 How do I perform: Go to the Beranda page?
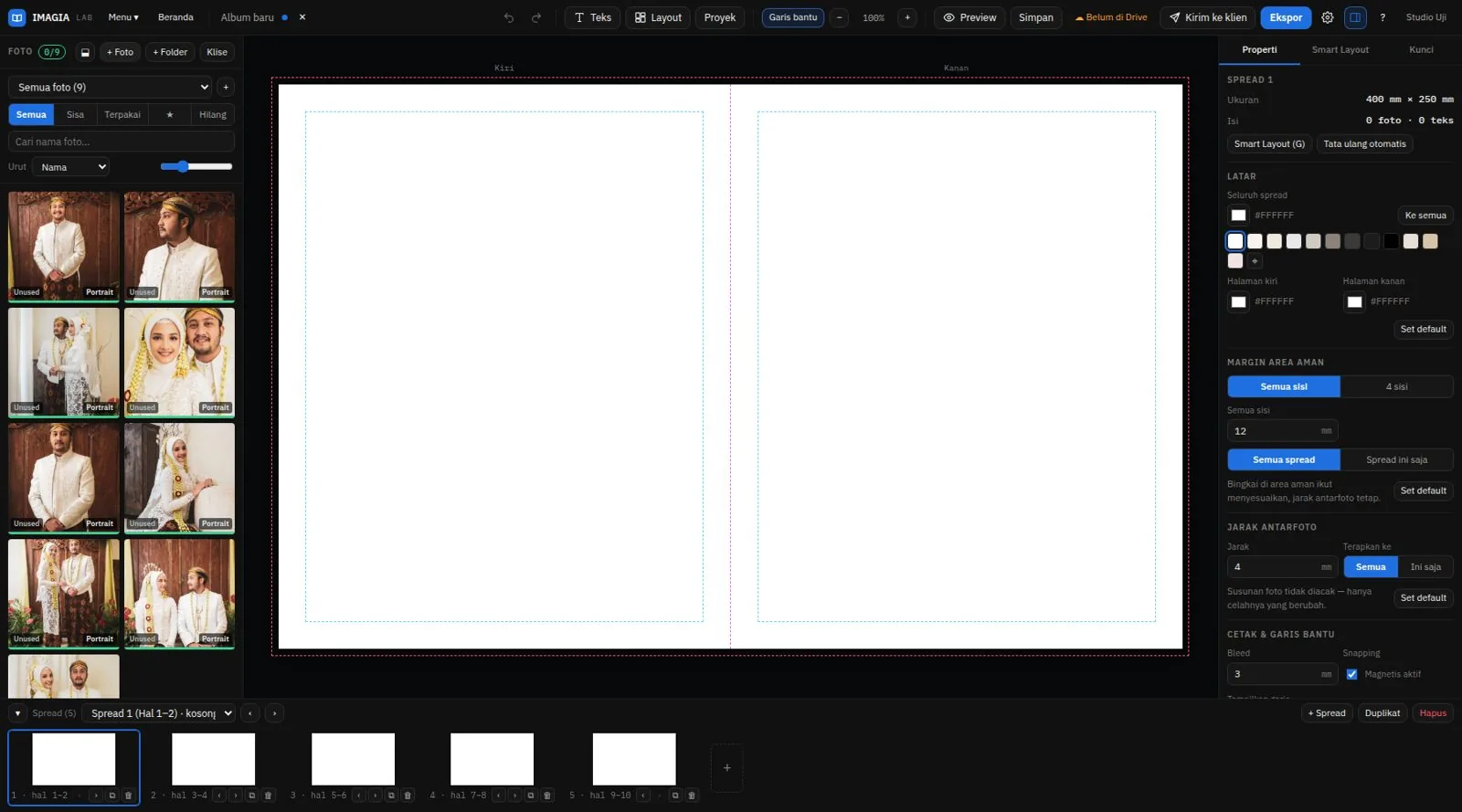[175, 17]
